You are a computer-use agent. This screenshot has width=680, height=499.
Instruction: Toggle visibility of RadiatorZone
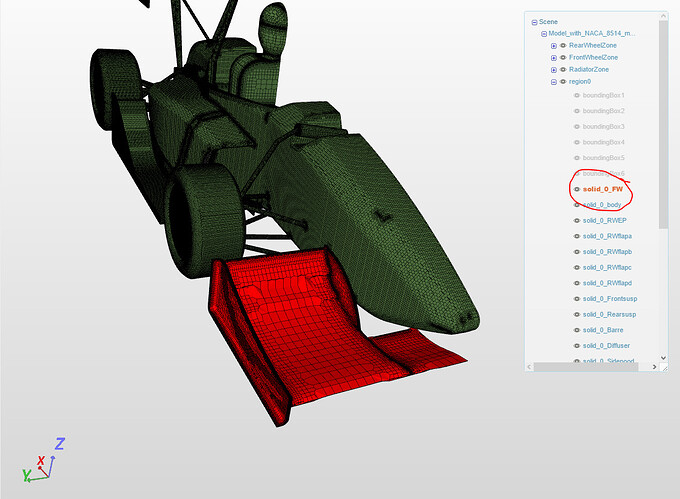pos(563,69)
